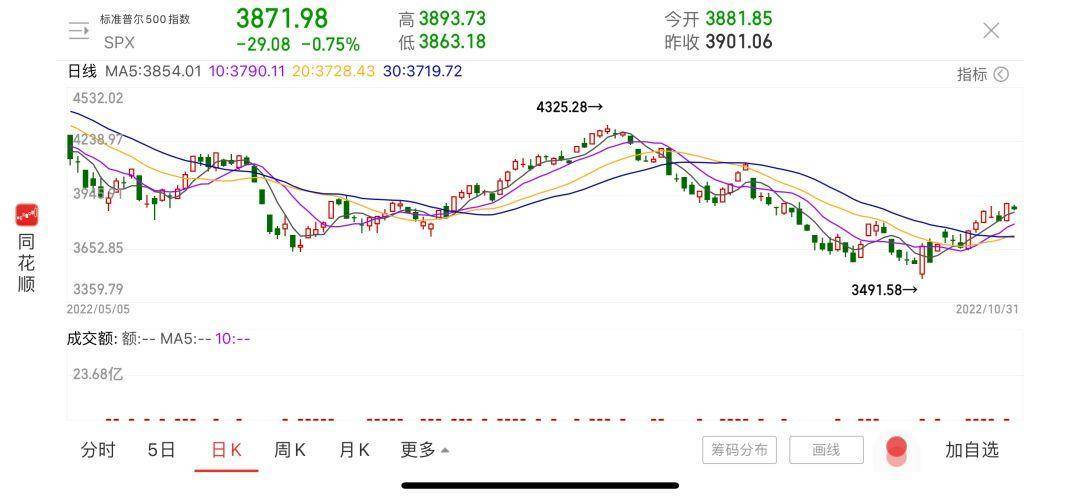Open the stock list menu icon
Screen dimensions: 1080x499
pyautogui.click(x=79, y=30)
